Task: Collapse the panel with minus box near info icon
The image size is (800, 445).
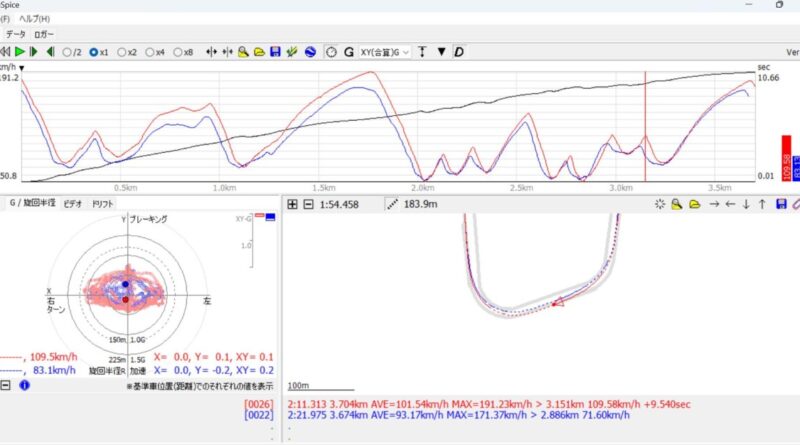Action: click(6, 384)
